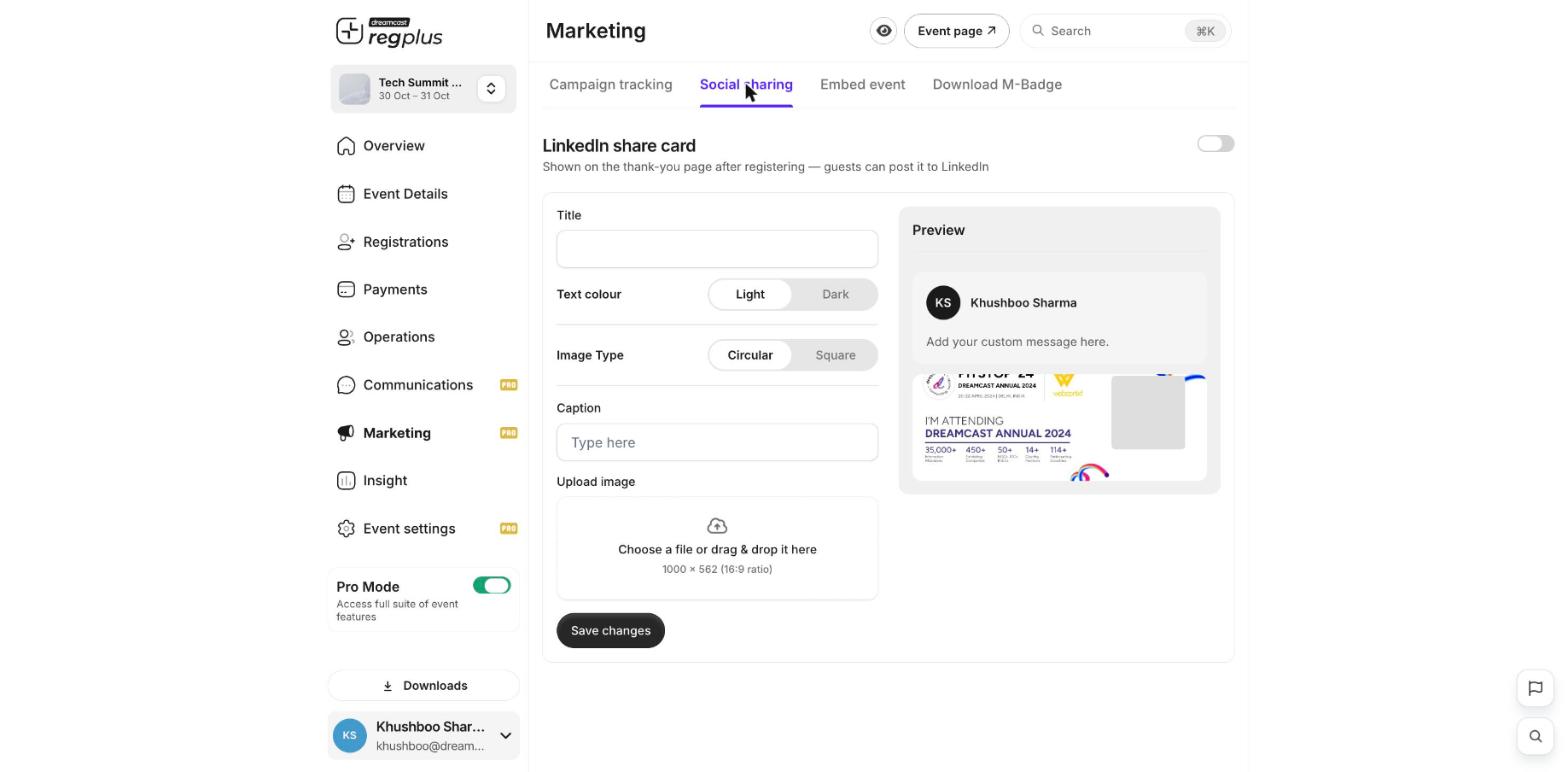Viewport: 1568px width, 772px height.
Task: Select the Social sharing tab
Action: click(x=746, y=85)
